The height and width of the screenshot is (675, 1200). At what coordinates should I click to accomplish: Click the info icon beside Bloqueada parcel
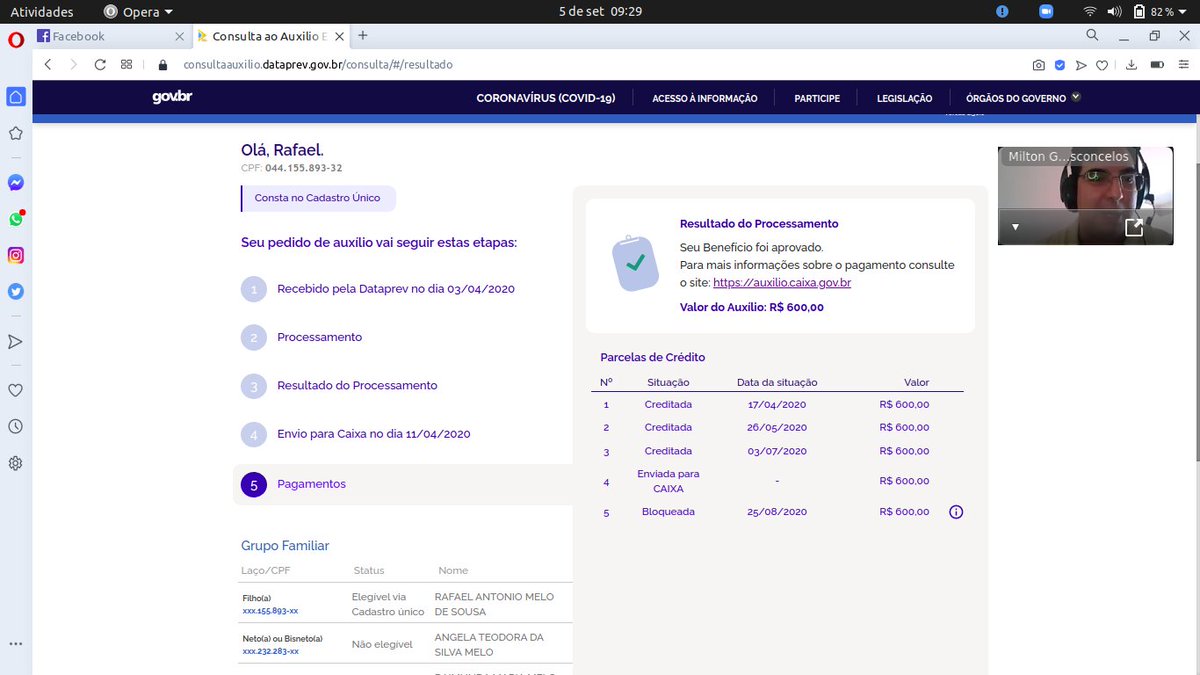pyautogui.click(x=955, y=512)
